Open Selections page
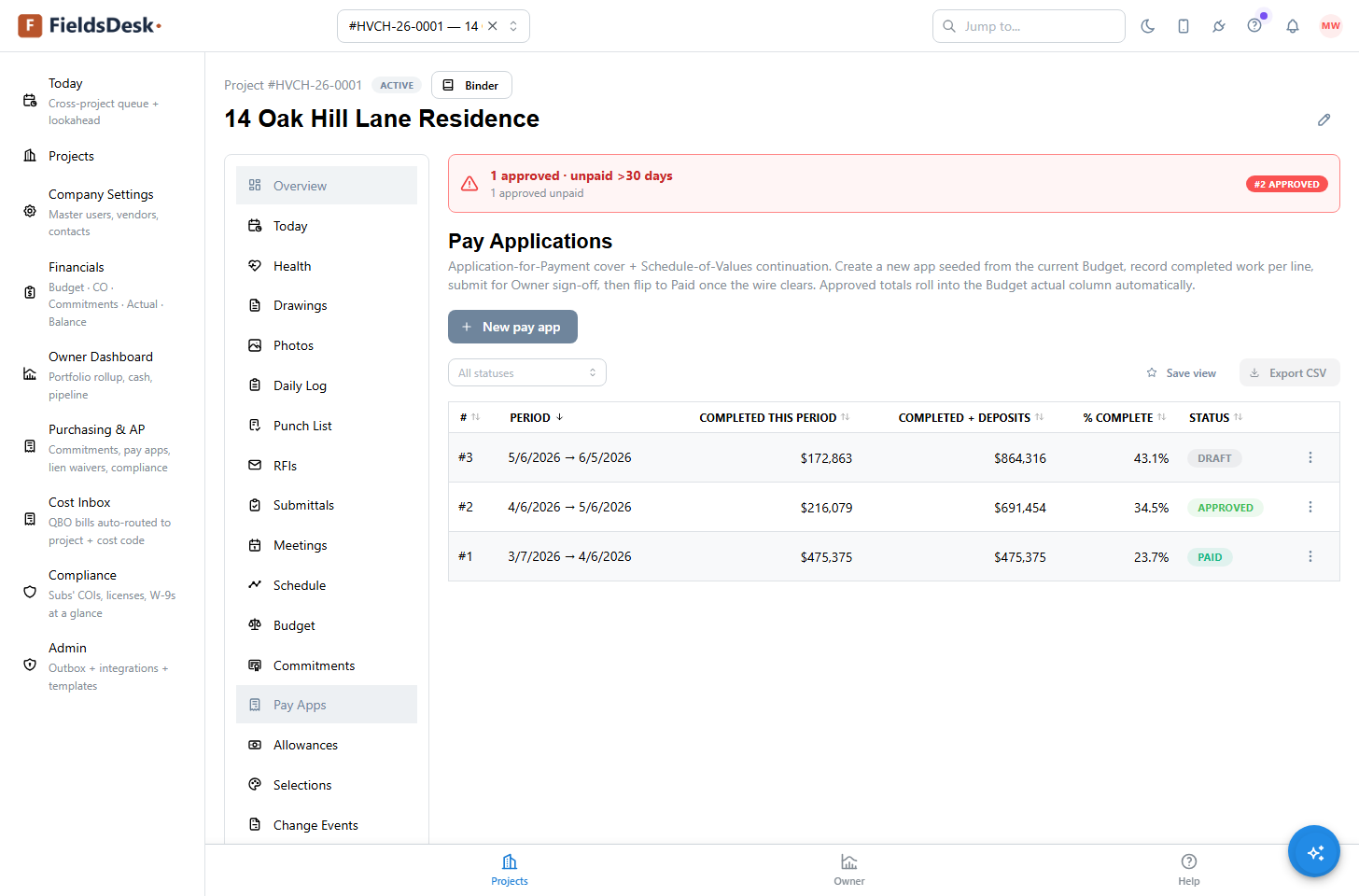This screenshot has width=1359, height=896. 327,785
